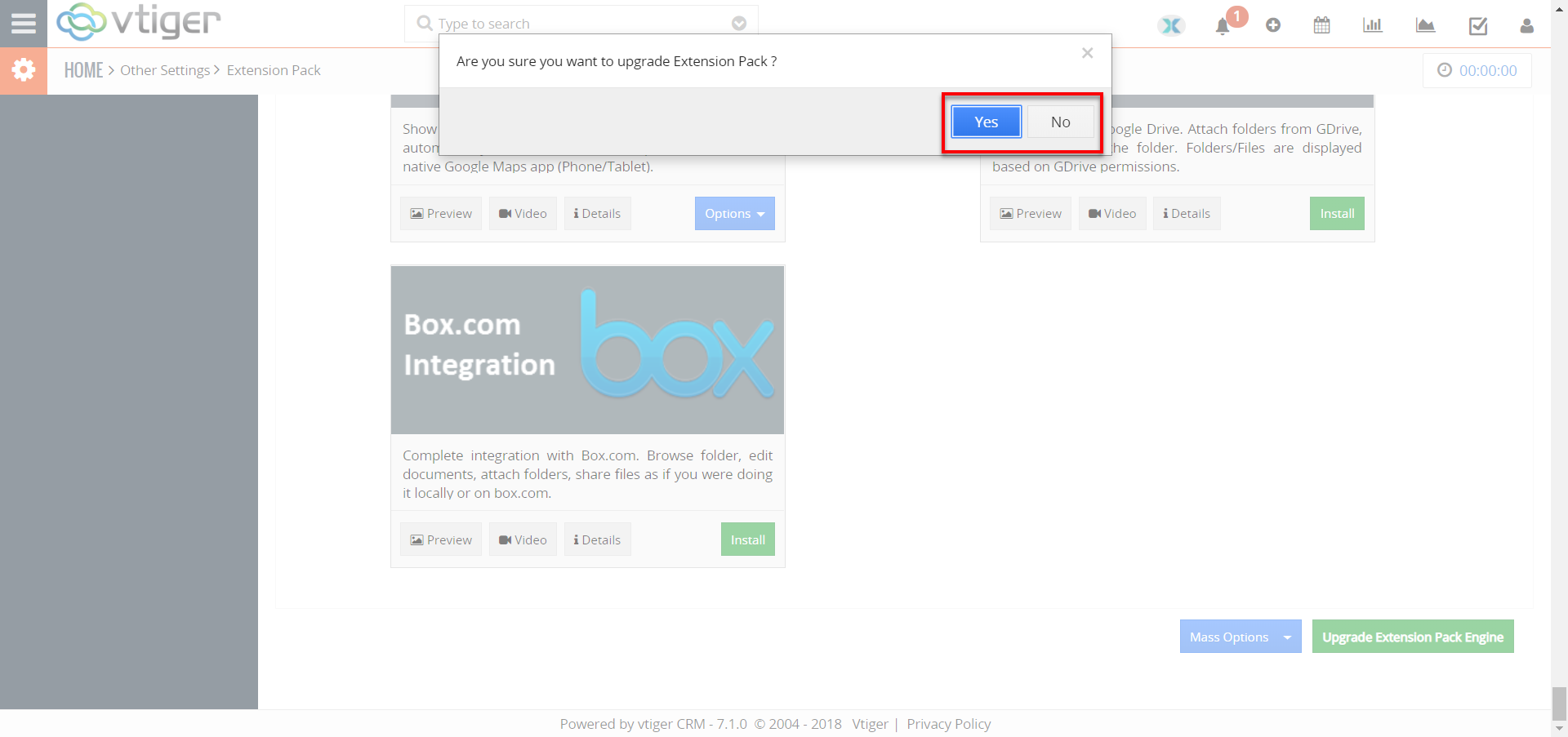
Task: Expand Options dropdown on Google Maps card
Action: click(735, 213)
